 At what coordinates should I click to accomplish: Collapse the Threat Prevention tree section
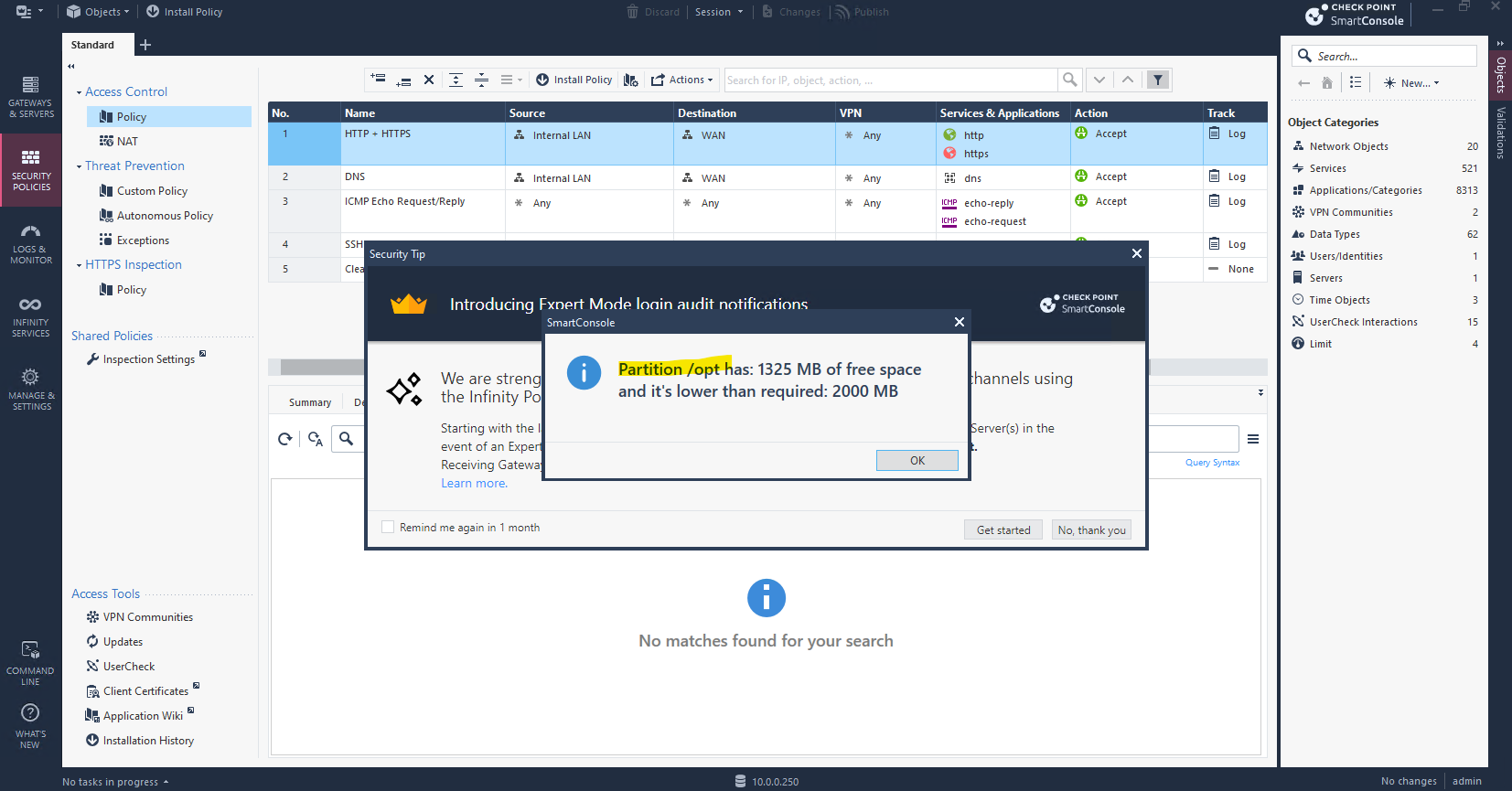coord(79,166)
